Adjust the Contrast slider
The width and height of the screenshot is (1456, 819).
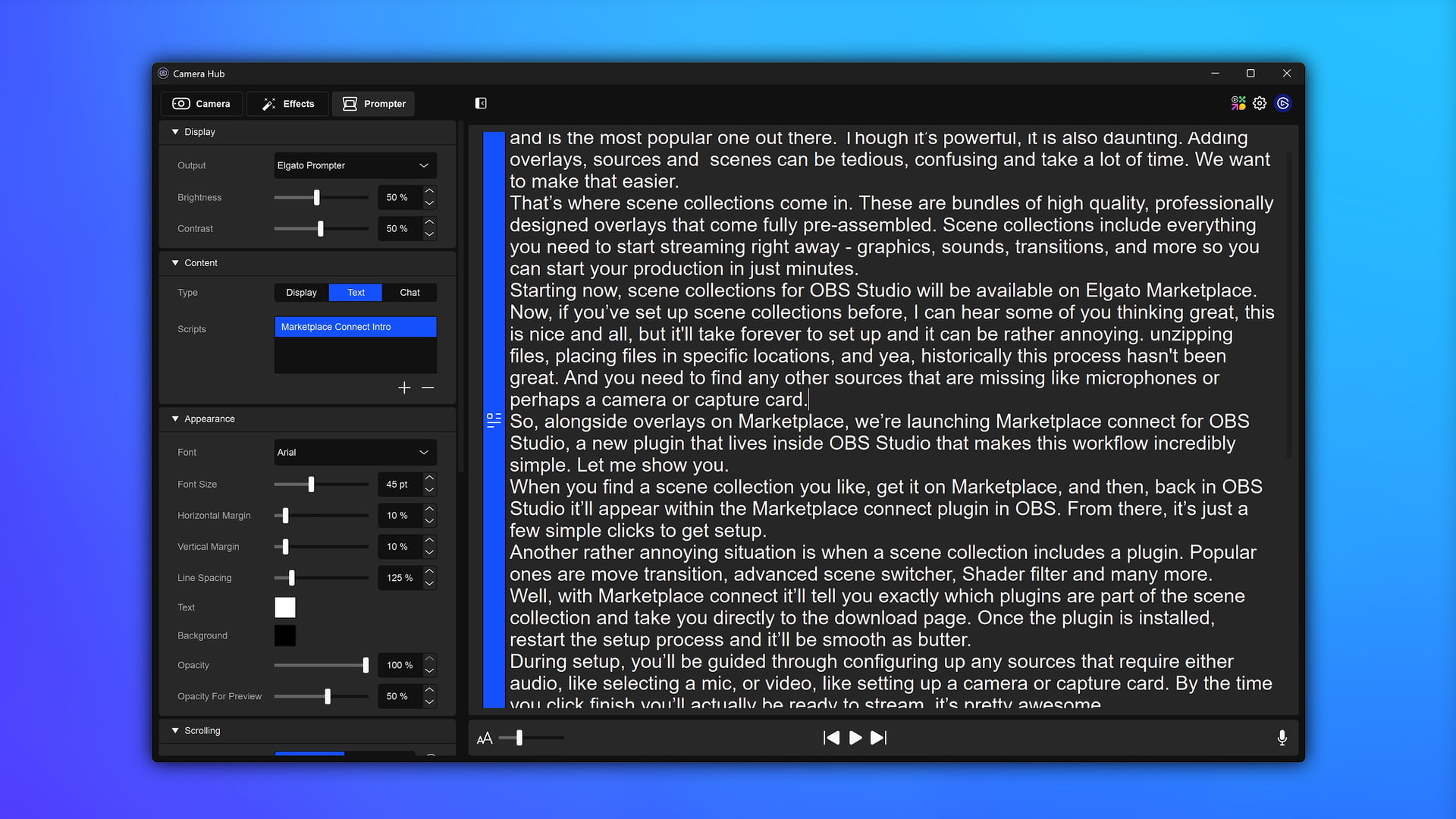click(x=322, y=228)
